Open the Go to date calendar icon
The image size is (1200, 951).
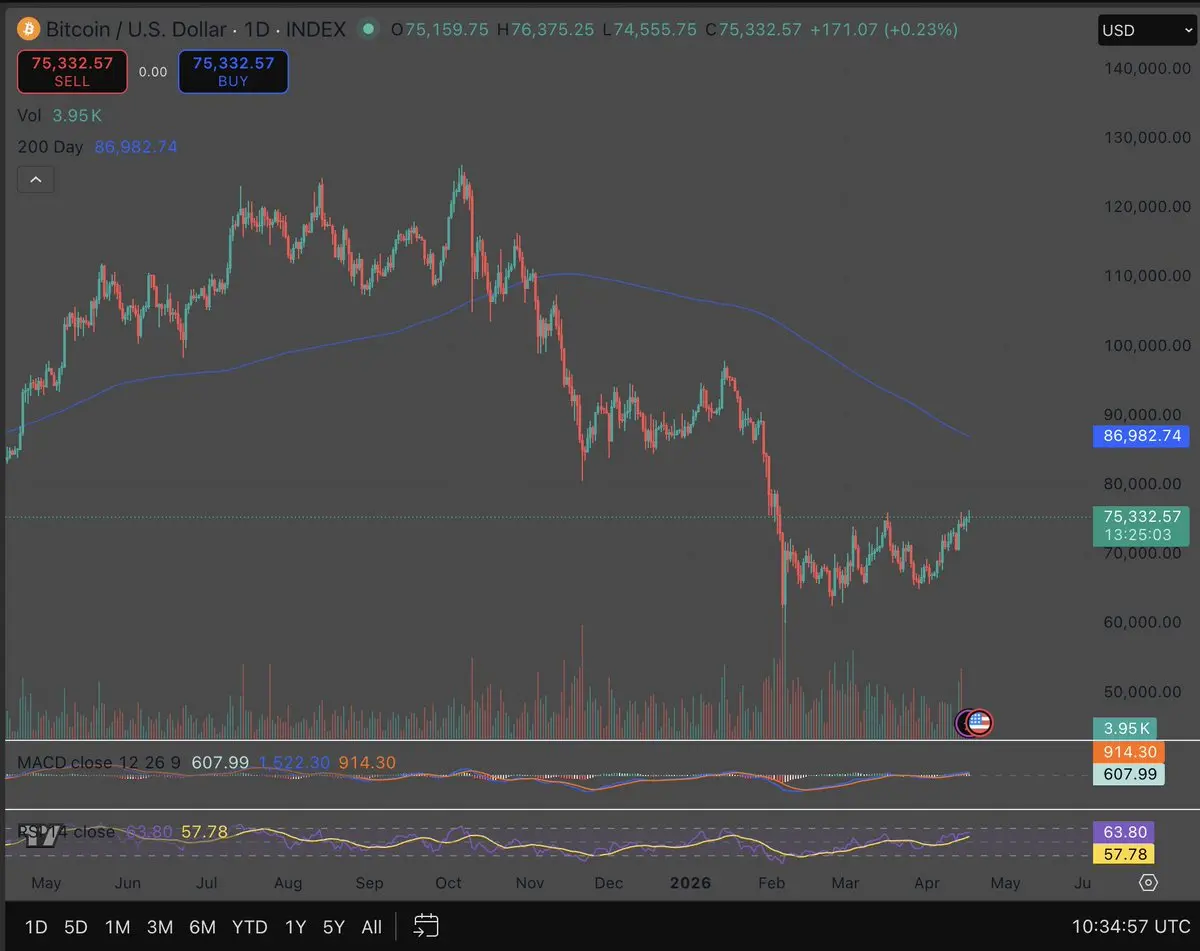click(426, 926)
